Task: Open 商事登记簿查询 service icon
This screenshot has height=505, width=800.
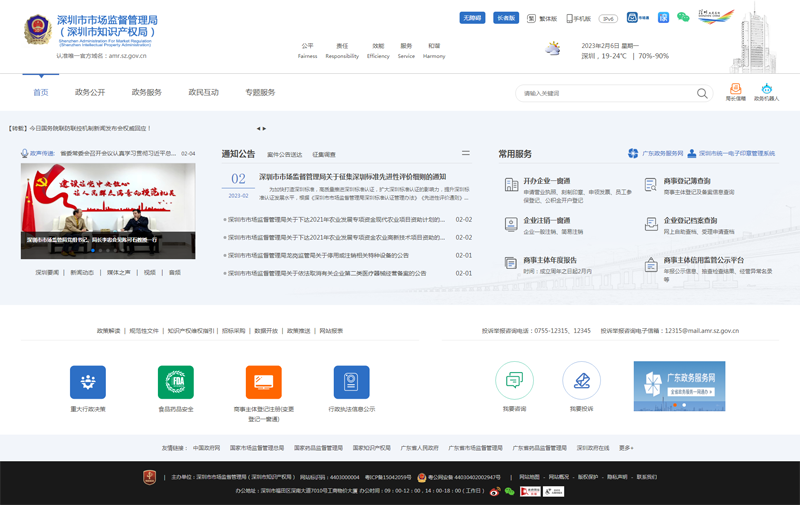Action: tap(651, 184)
